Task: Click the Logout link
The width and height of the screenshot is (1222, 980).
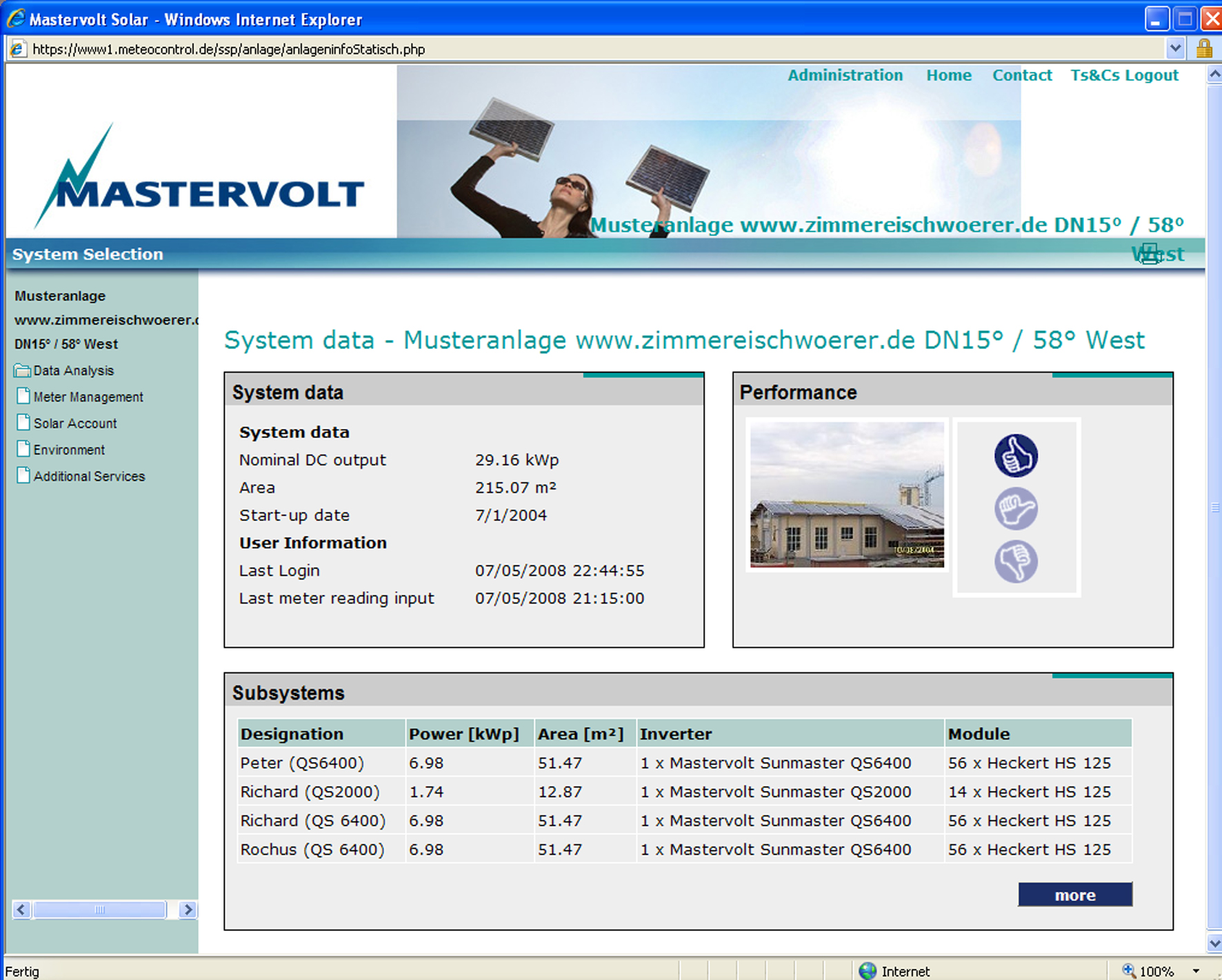Action: tap(1152, 75)
